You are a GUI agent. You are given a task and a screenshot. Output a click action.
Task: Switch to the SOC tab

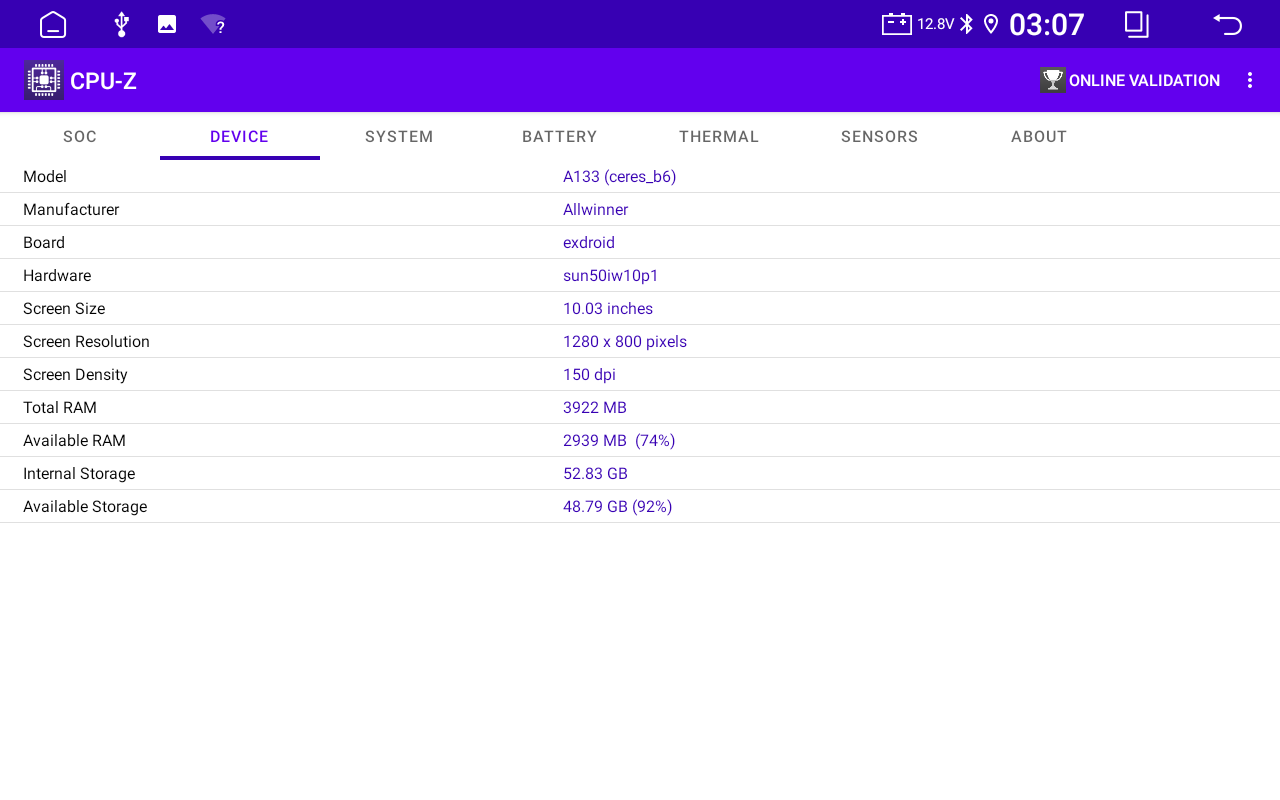click(80, 137)
